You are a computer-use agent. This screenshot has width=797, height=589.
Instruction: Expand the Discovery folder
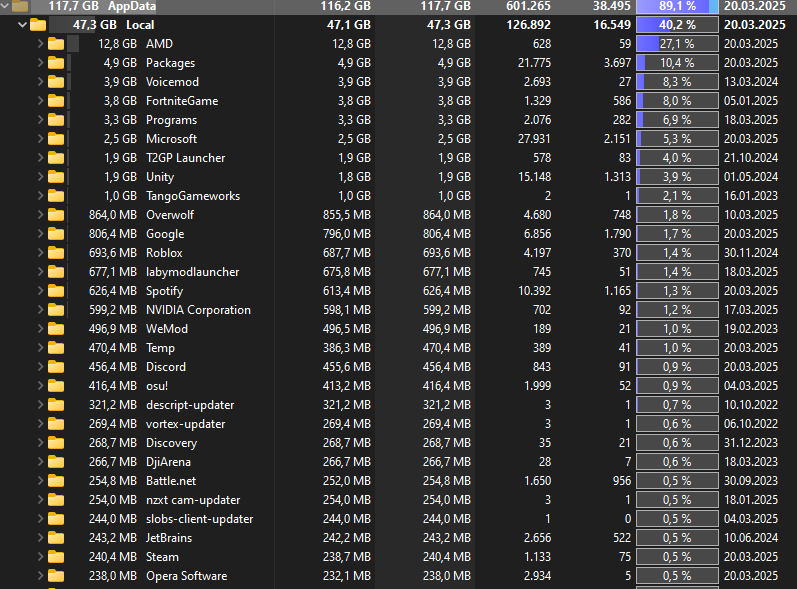[x=40, y=443]
